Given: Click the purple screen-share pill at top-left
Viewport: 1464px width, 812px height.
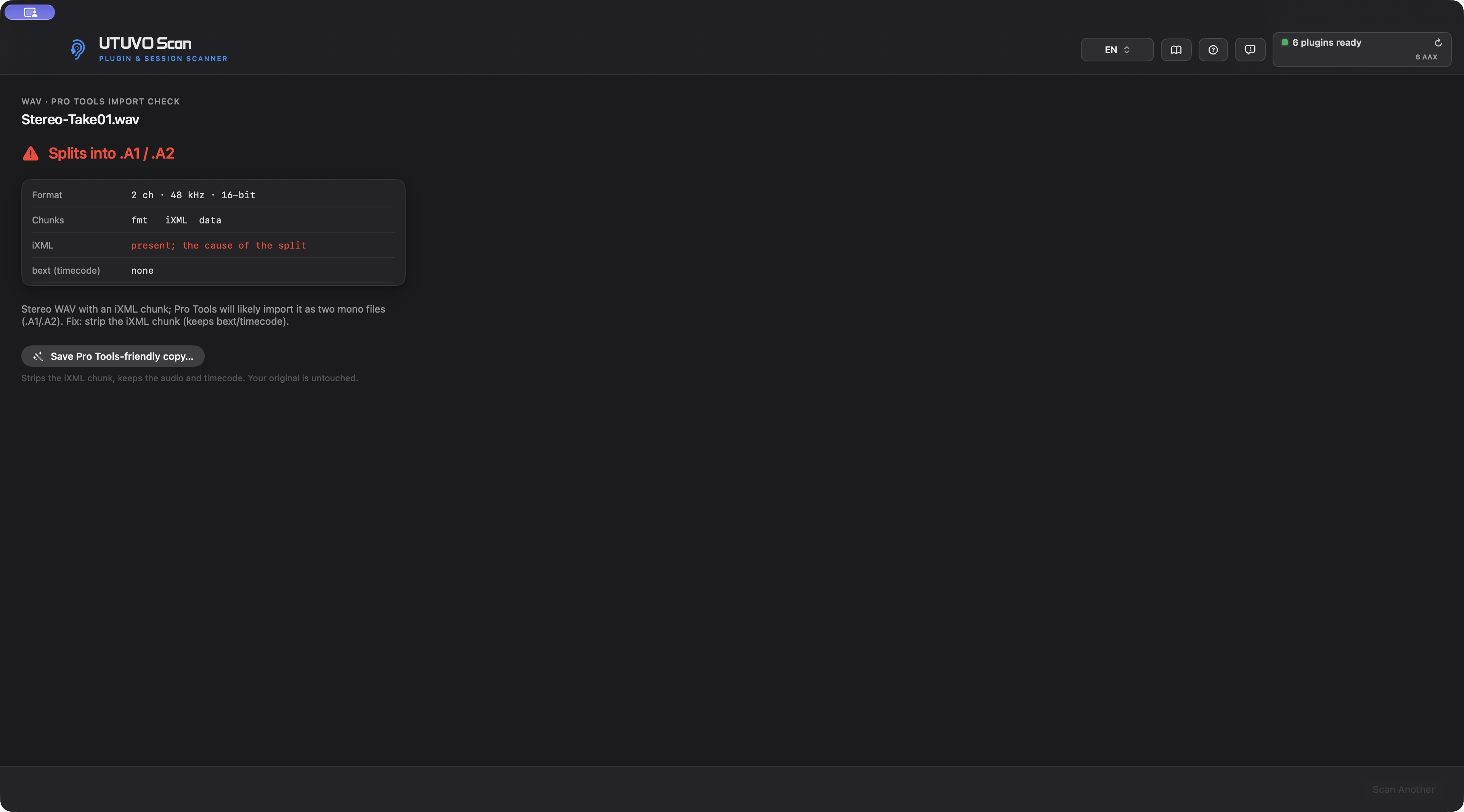Looking at the screenshot, I should pos(30,12).
